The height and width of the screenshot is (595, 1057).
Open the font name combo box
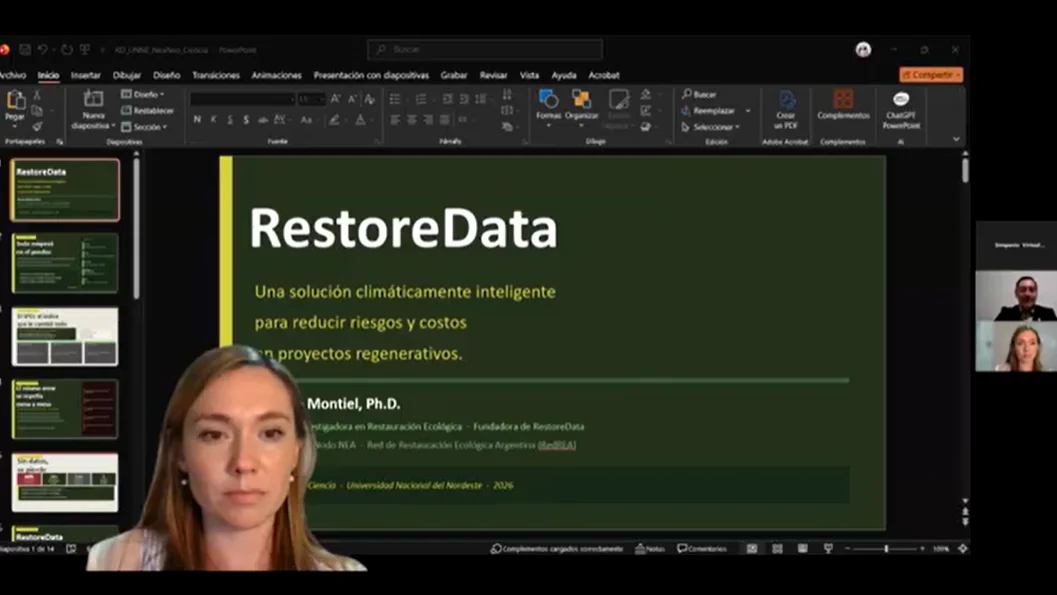click(x=243, y=99)
